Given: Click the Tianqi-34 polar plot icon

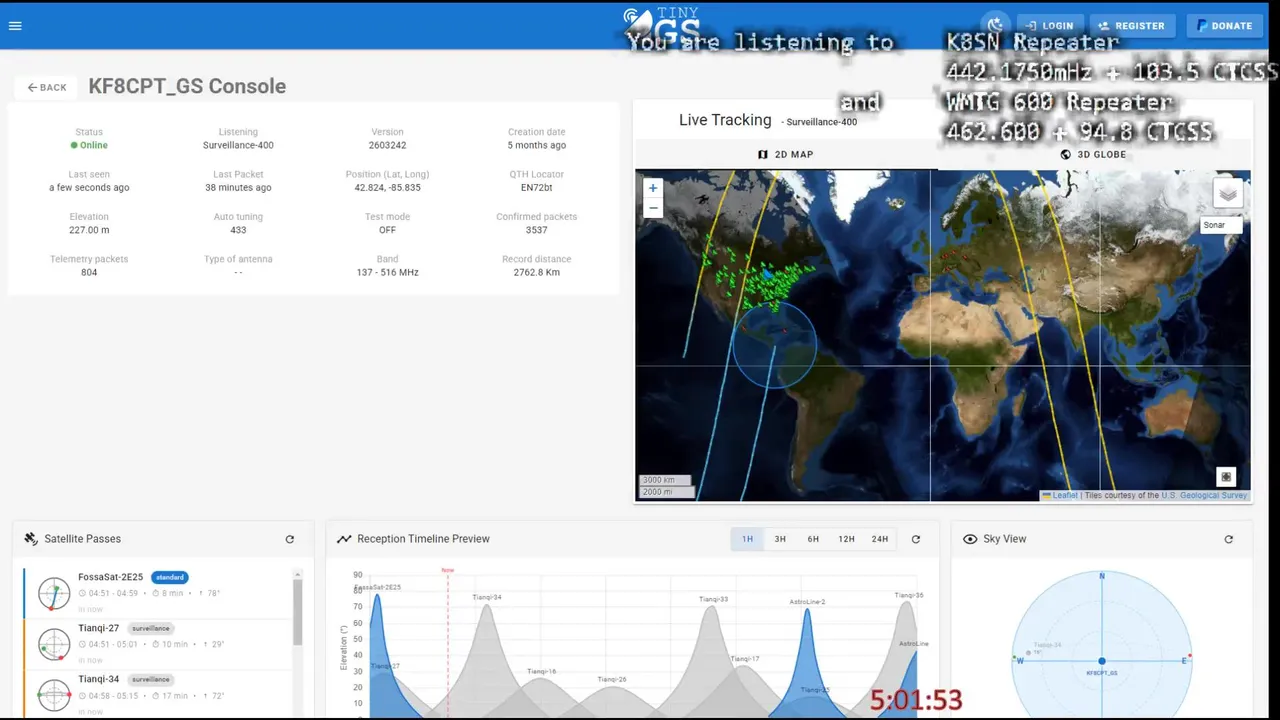Looking at the screenshot, I should (54, 695).
